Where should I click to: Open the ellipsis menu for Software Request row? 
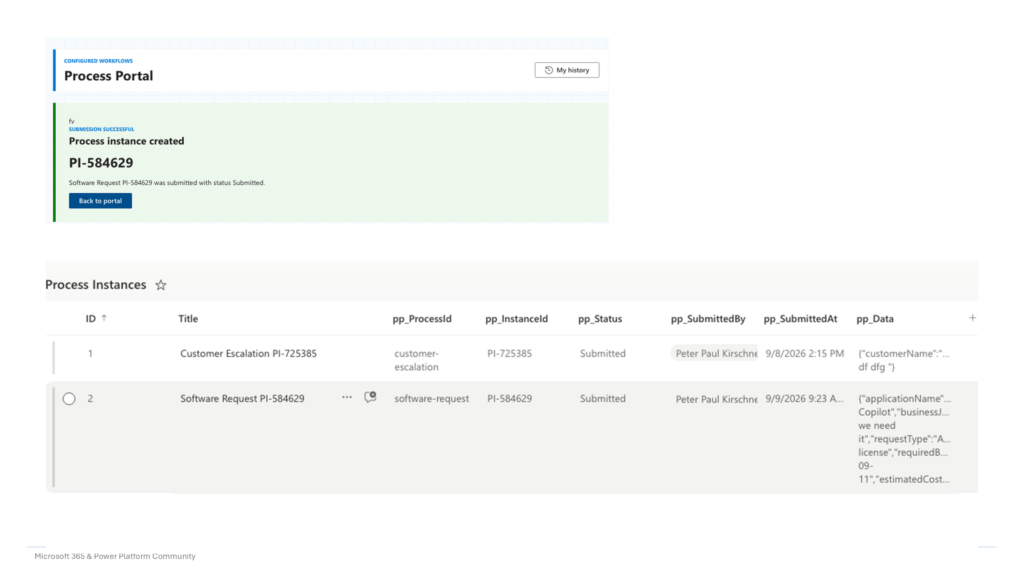(347, 397)
